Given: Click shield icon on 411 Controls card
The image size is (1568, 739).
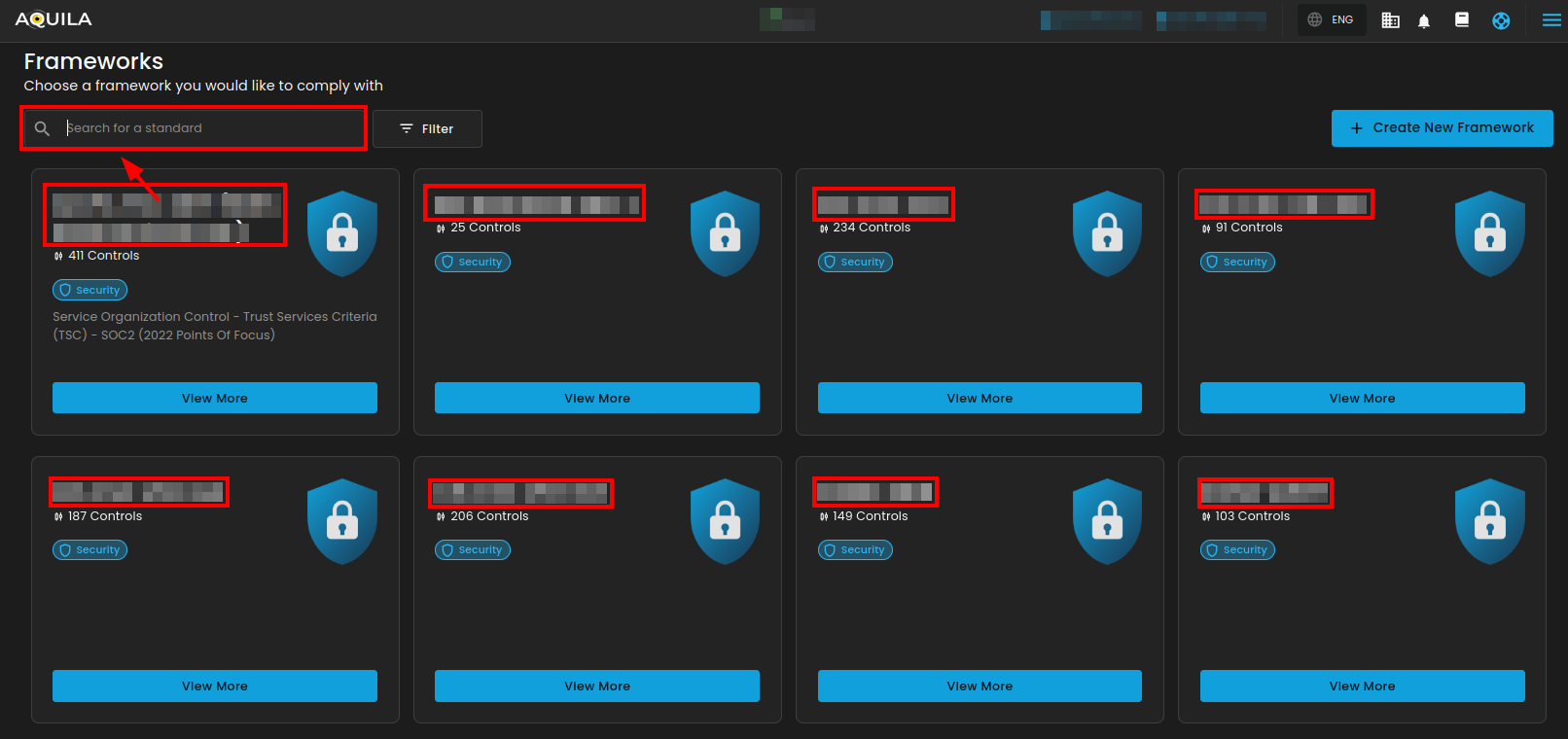Looking at the screenshot, I should click(341, 233).
